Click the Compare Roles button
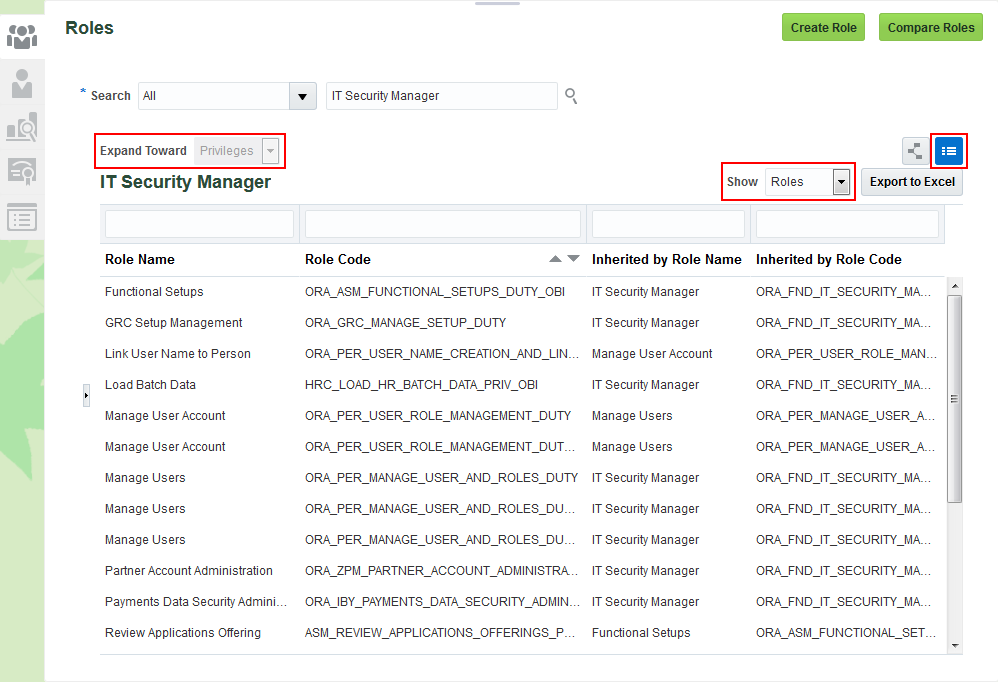 [x=930, y=28]
